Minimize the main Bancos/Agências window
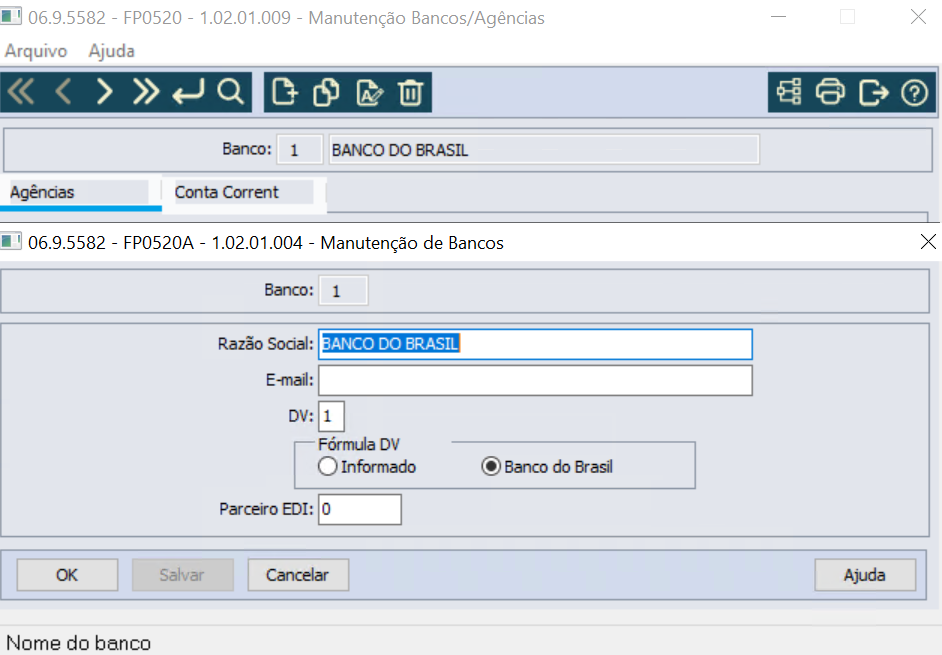The image size is (942, 655). click(779, 17)
